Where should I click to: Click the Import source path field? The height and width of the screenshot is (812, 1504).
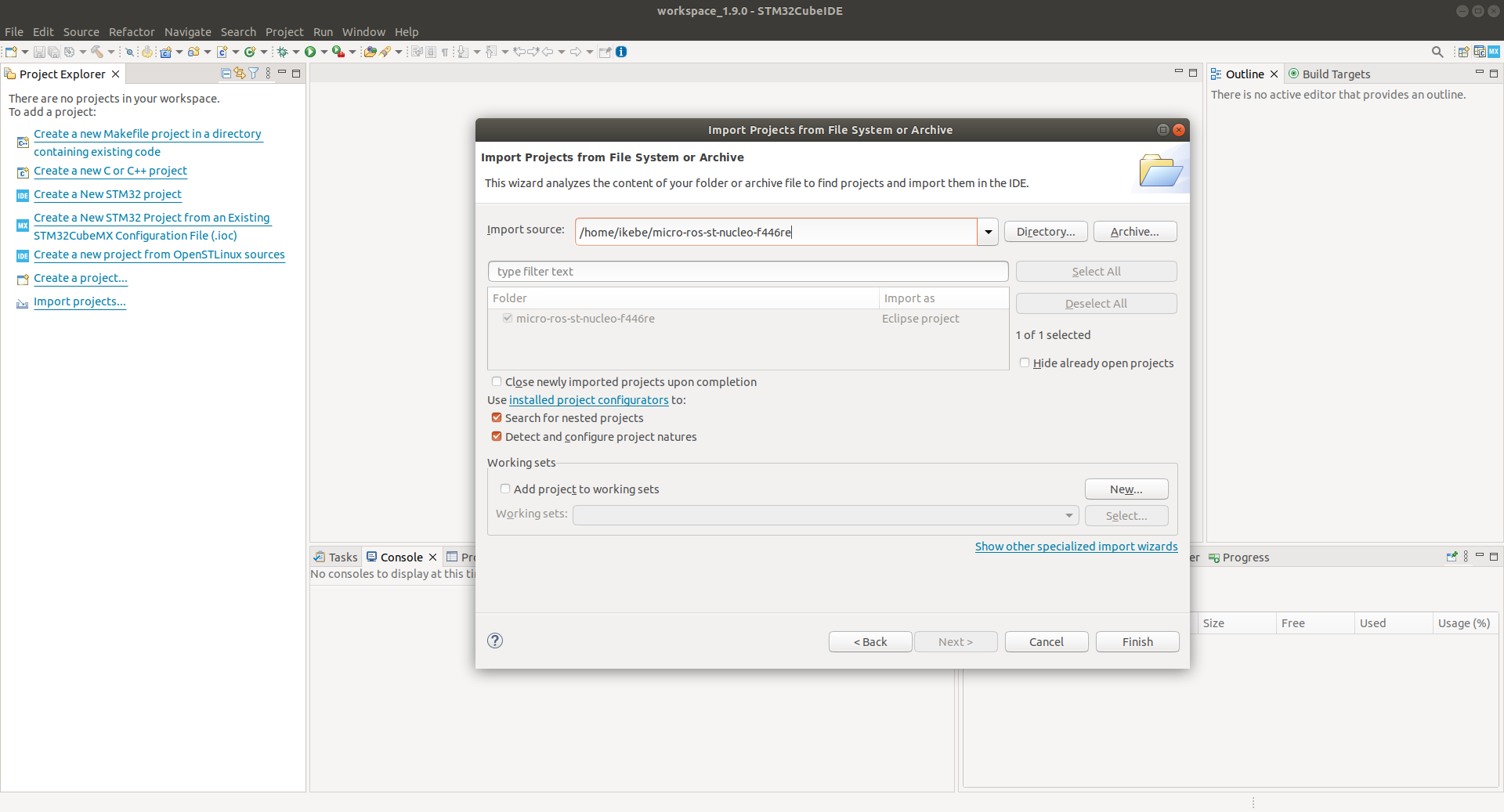click(776, 232)
